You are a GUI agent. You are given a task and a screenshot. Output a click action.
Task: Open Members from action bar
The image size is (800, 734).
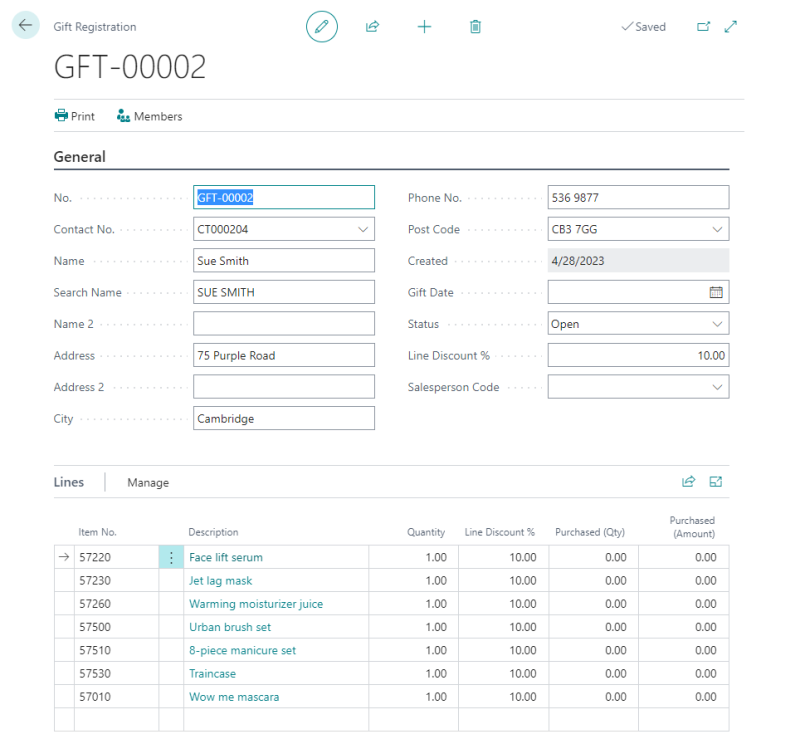coord(148,116)
